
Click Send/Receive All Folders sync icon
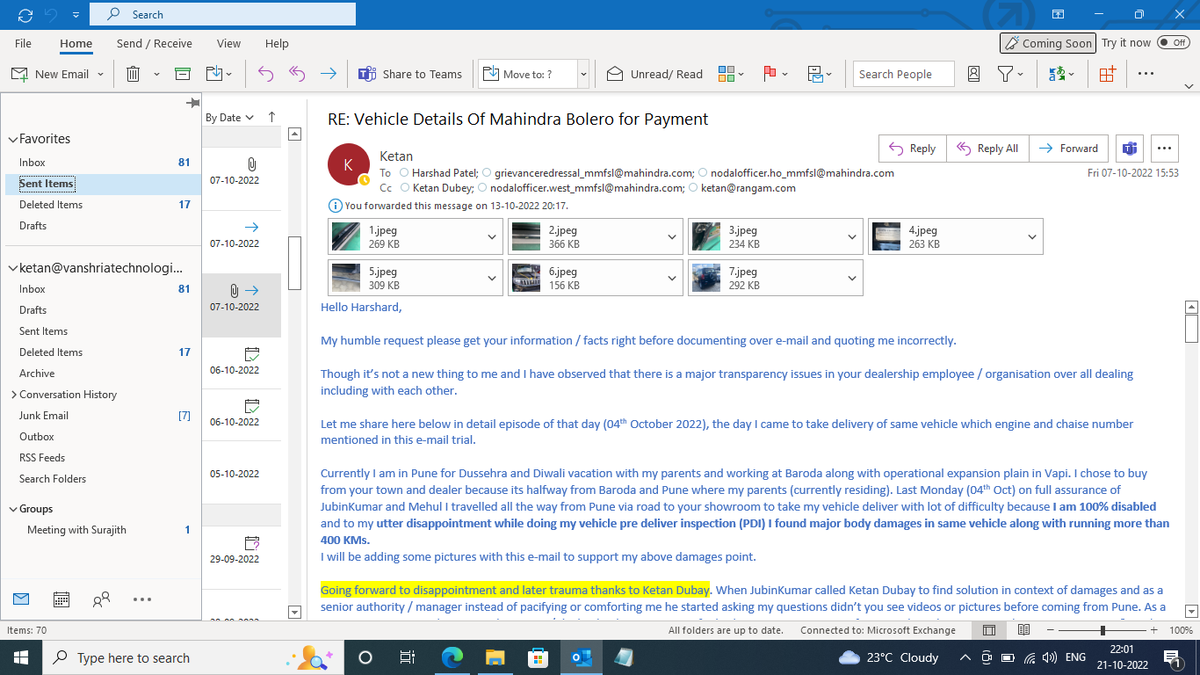[x=24, y=14]
